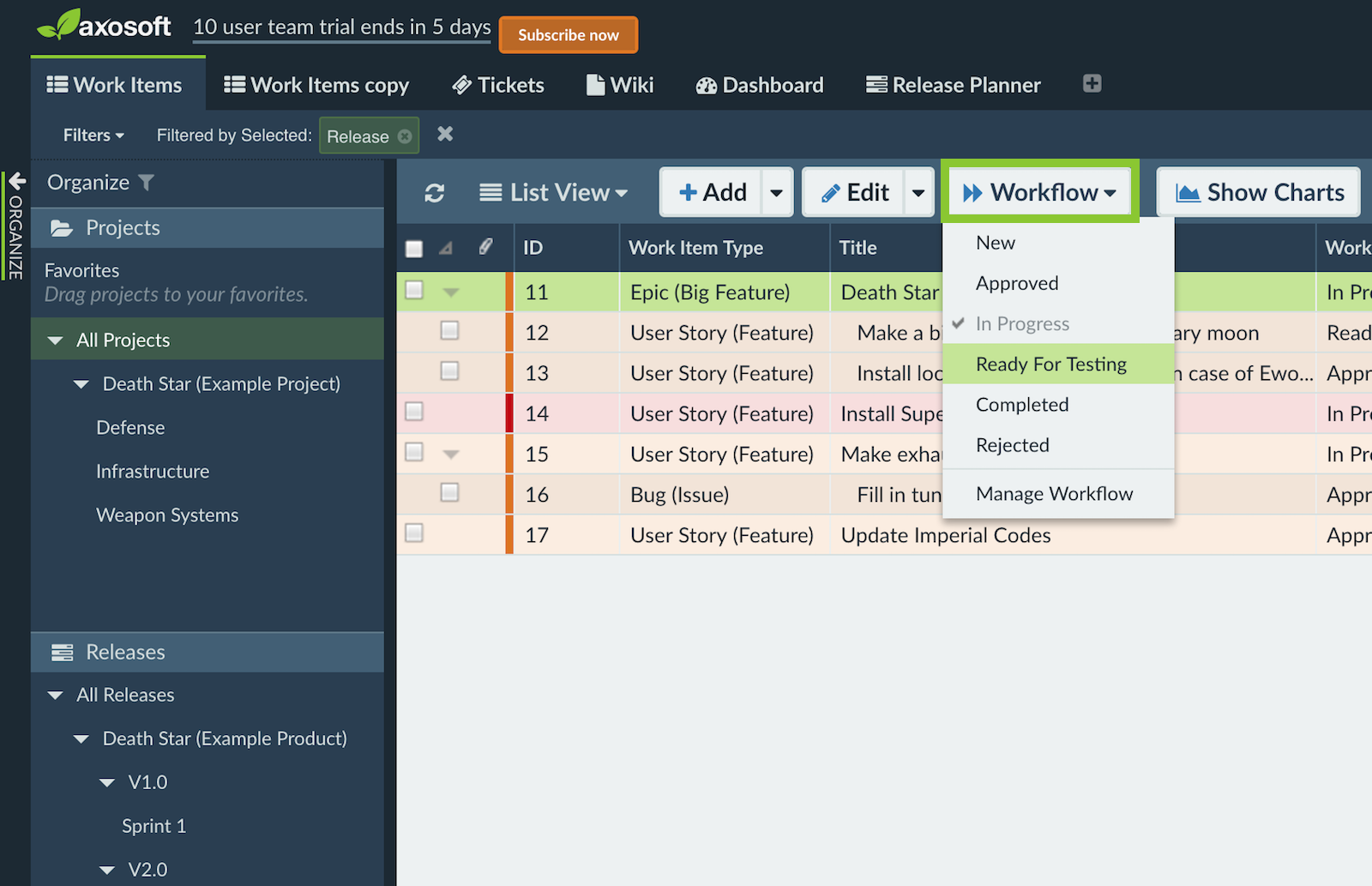Image resolution: width=1372 pixels, height=886 pixels.
Task: Open the Tickets section
Action: pos(498,84)
